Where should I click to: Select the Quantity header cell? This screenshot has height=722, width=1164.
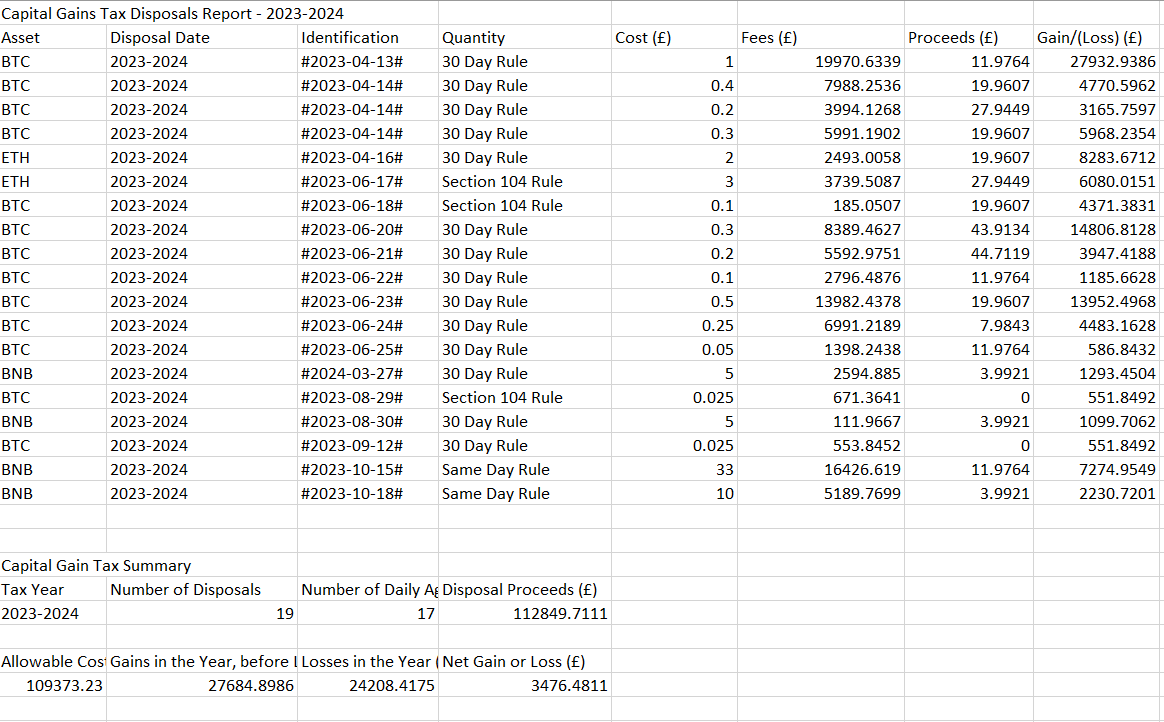[x=474, y=38]
